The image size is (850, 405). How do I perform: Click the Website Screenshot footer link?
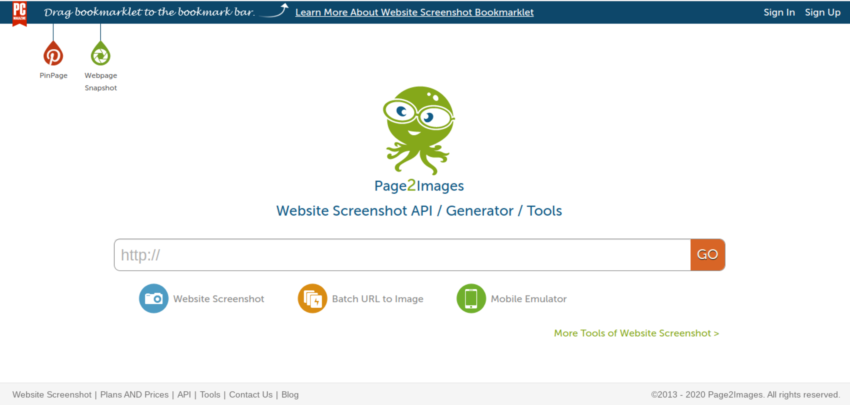[51, 395]
